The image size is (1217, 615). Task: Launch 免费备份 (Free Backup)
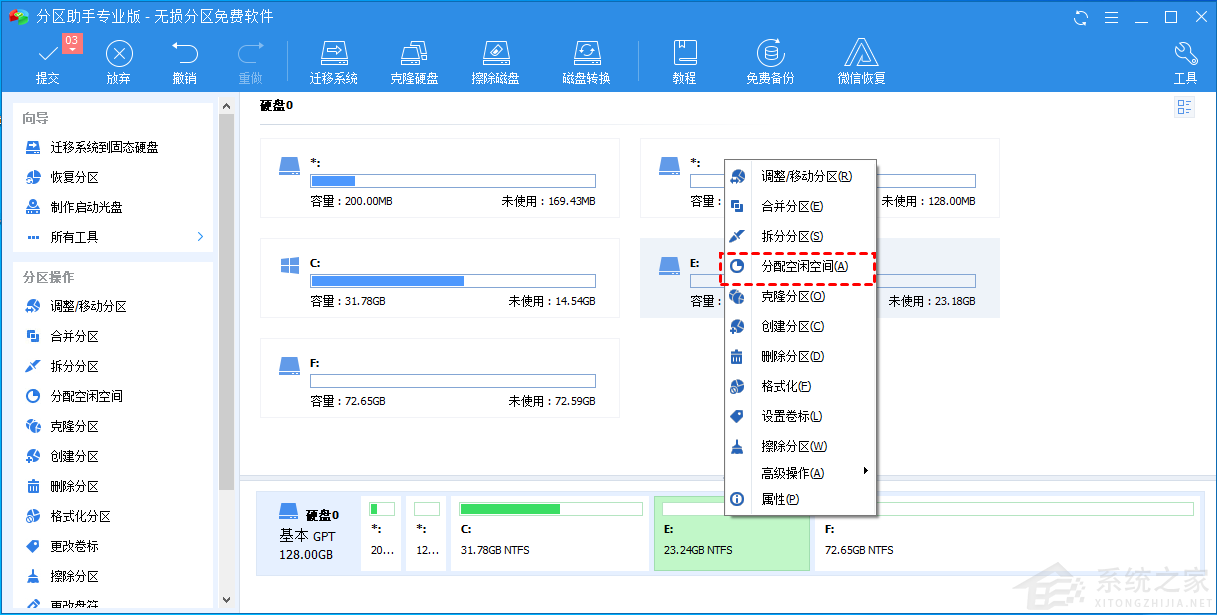[x=769, y=58]
